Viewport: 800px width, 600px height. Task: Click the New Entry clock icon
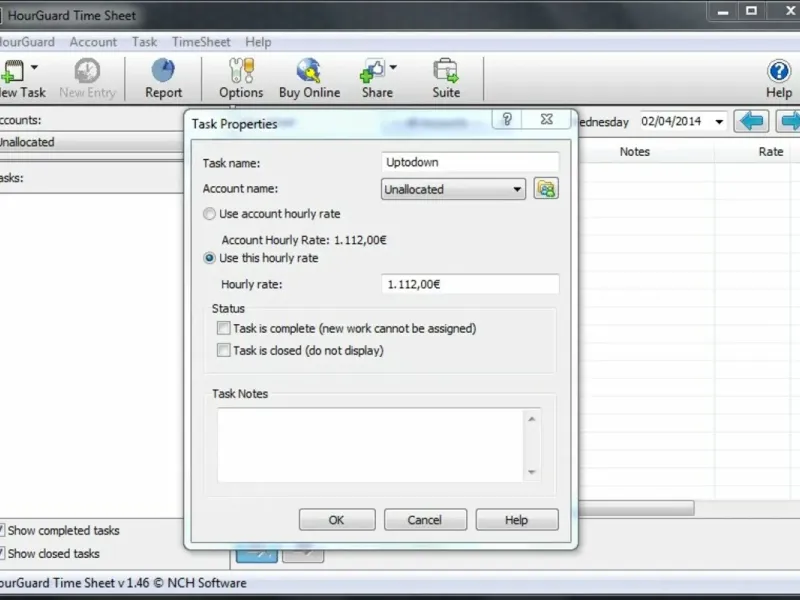(87, 71)
